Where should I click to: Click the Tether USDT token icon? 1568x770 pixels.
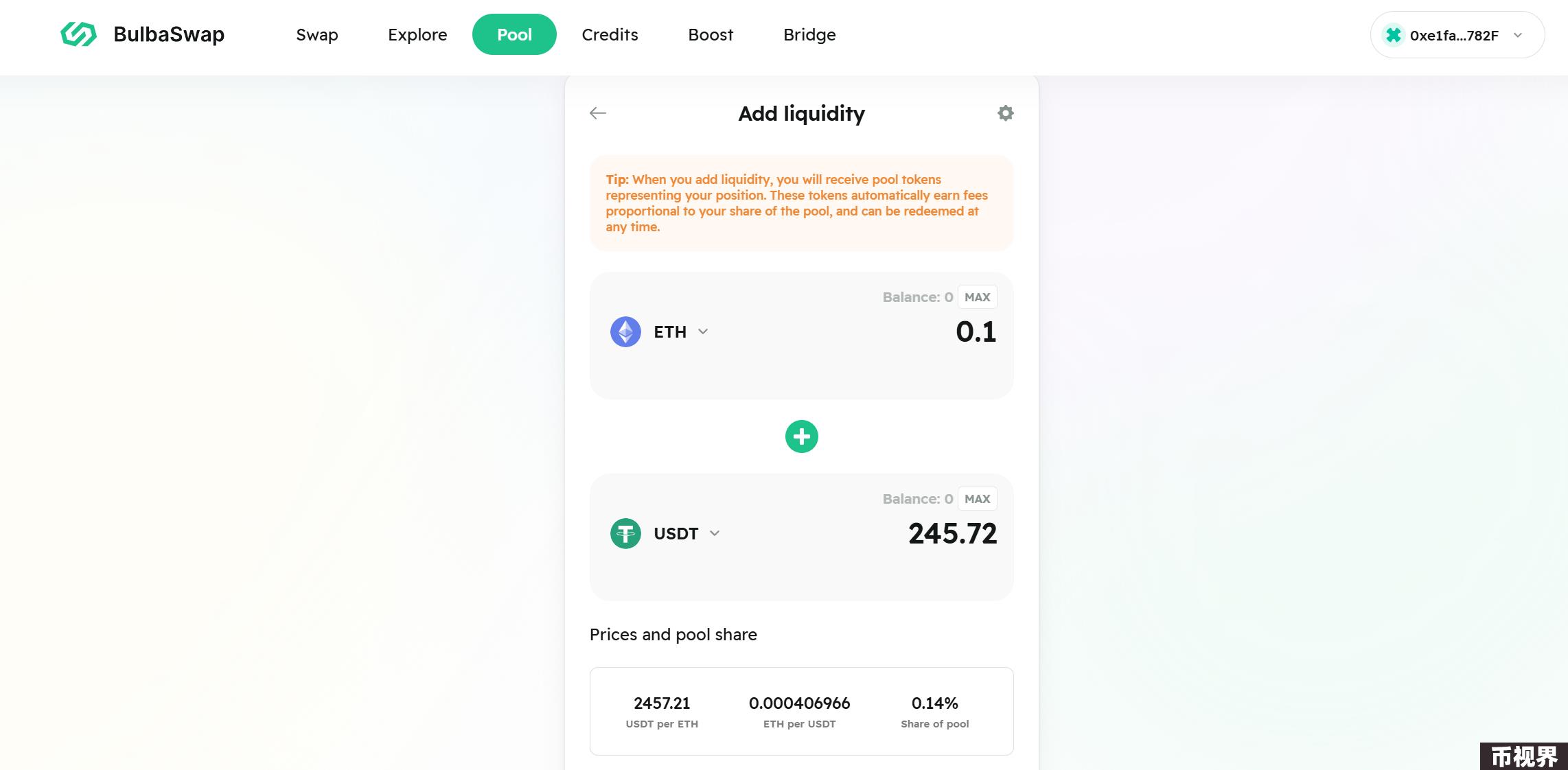click(x=625, y=533)
